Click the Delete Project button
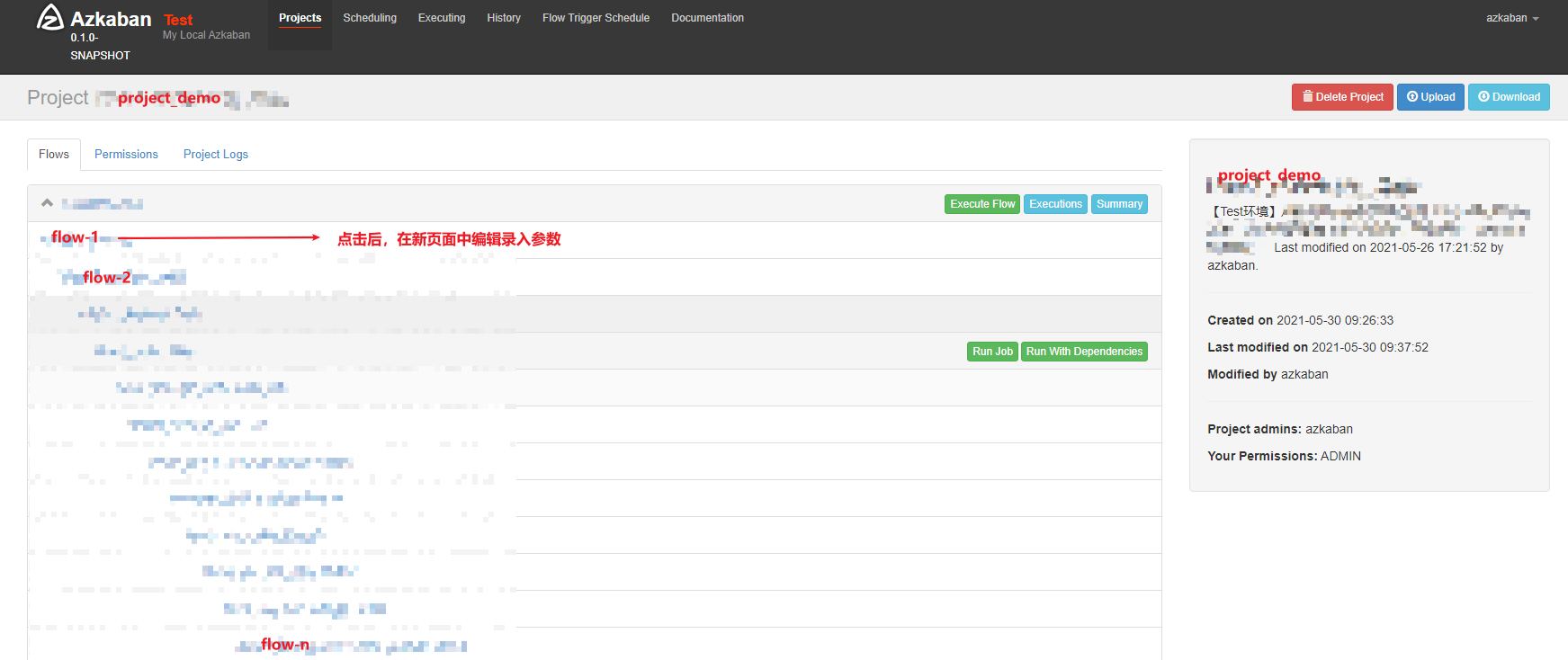 1342,97
